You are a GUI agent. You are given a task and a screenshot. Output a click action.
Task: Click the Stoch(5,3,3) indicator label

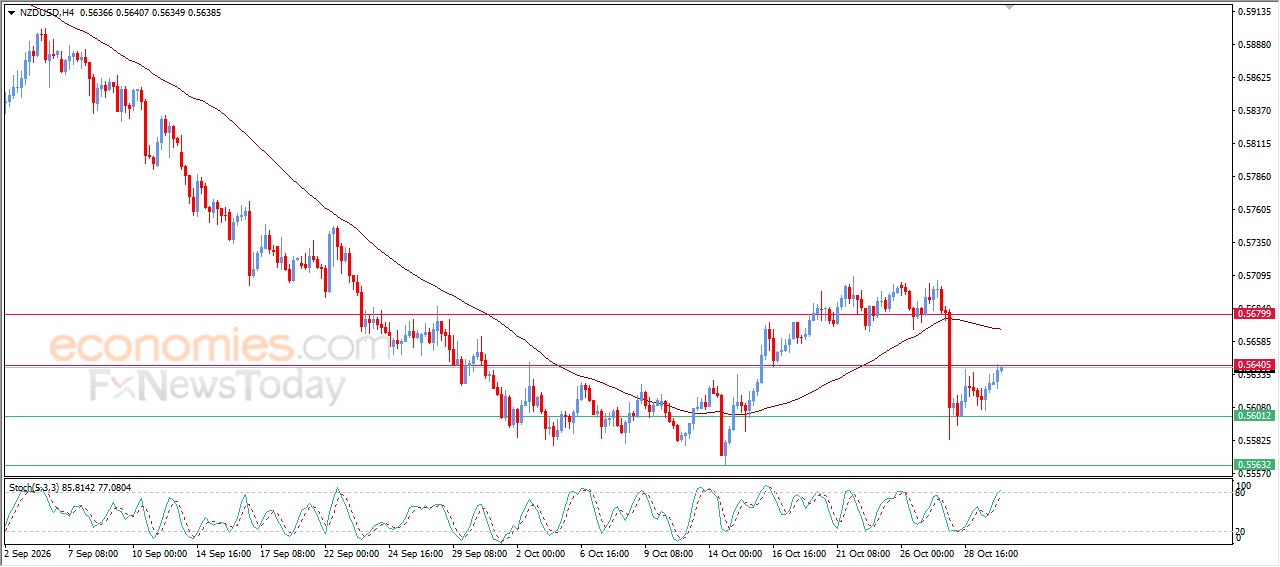tap(34, 488)
